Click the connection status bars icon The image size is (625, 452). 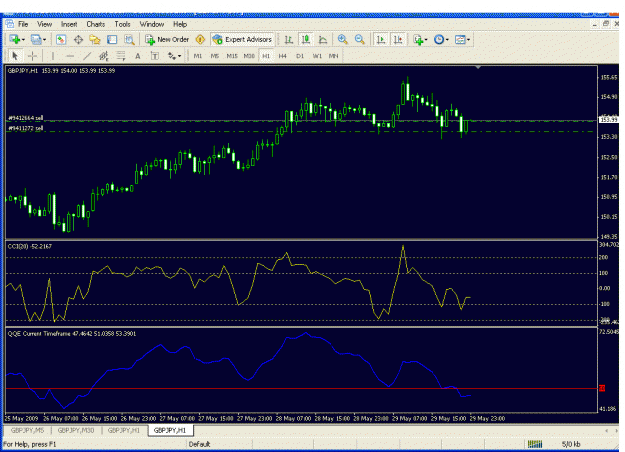(535, 444)
